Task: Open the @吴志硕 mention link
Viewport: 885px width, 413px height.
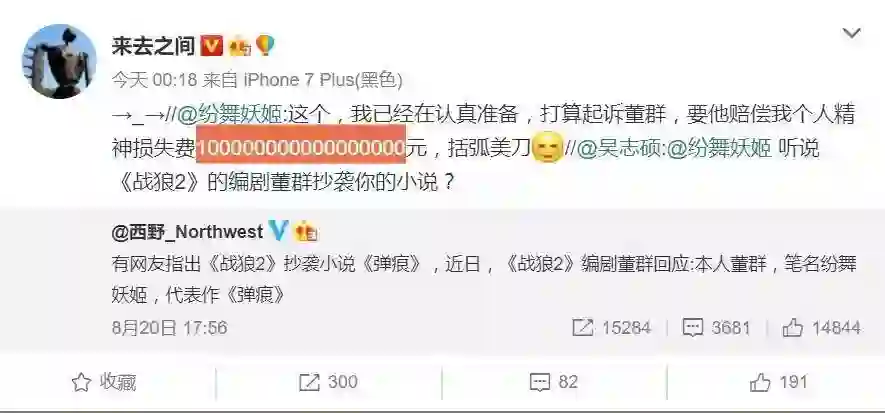Action: [619, 148]
